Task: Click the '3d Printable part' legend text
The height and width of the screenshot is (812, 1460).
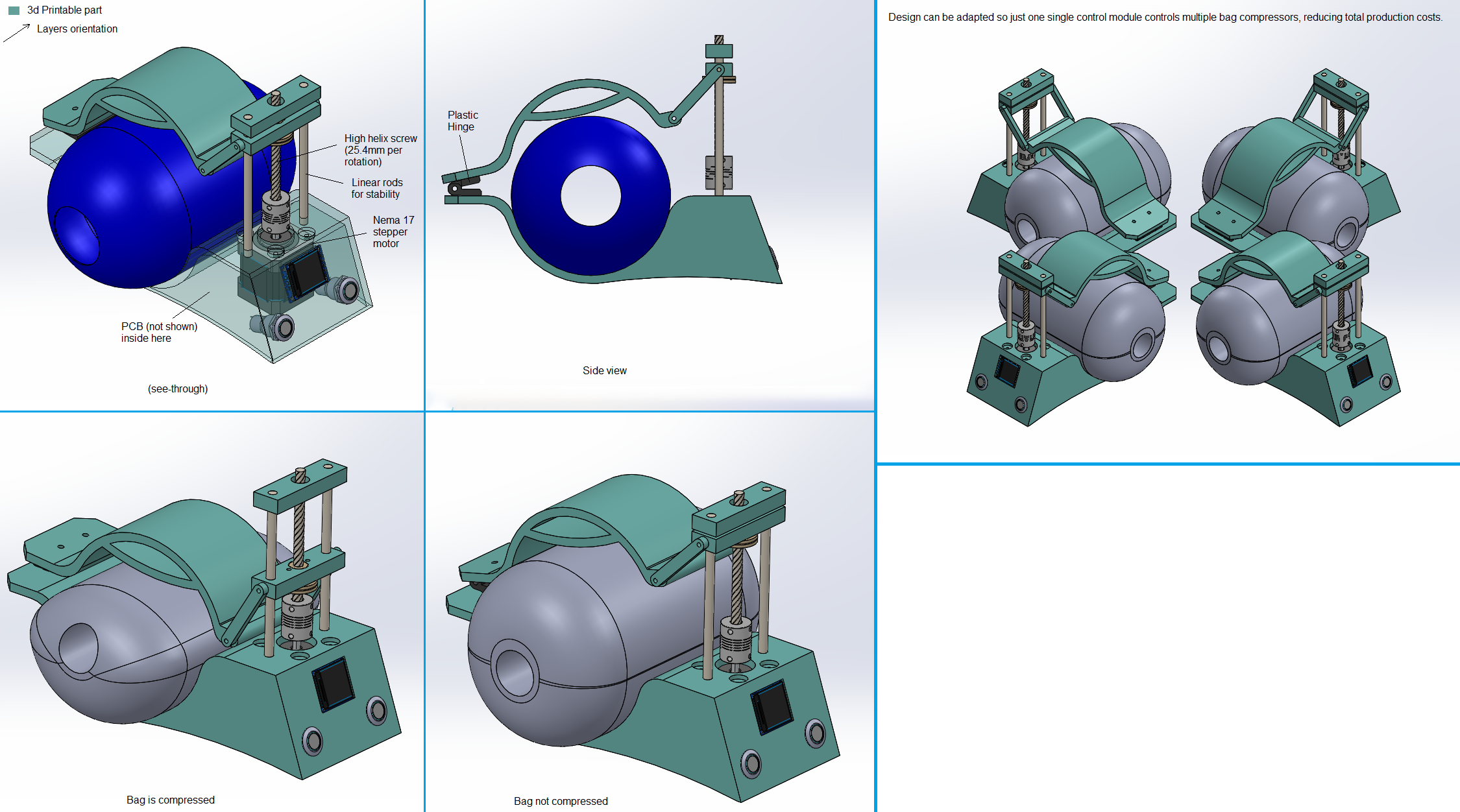Action: 64,10
